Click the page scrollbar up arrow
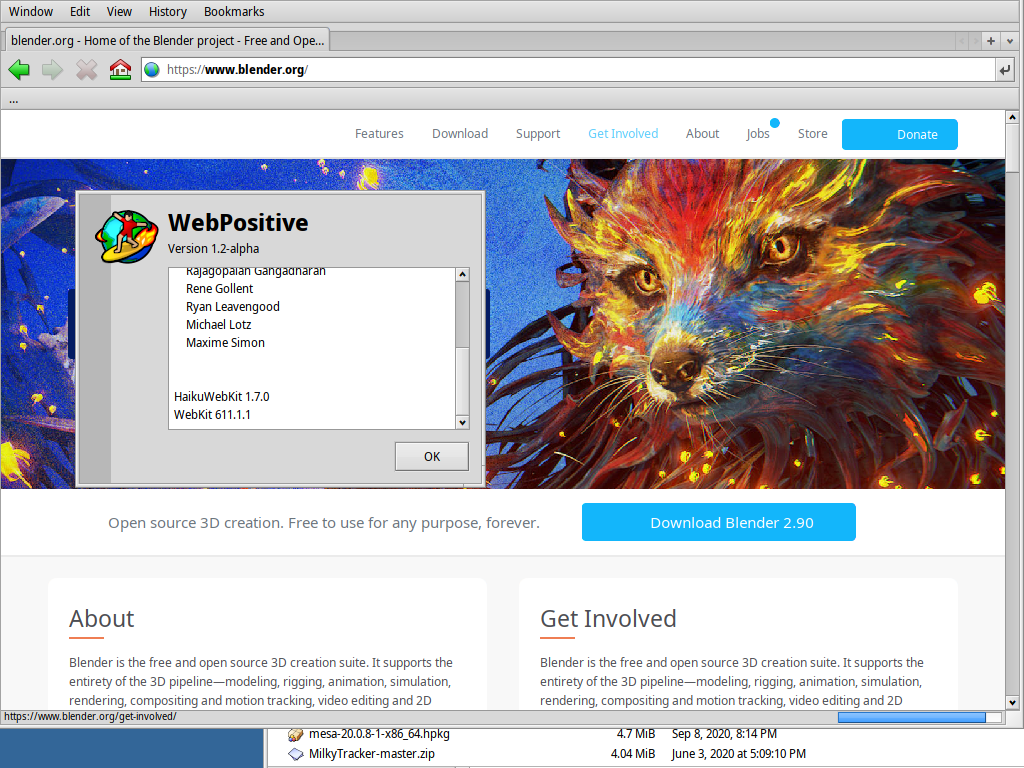The image size is (1024, 768). click(1012, 117)
